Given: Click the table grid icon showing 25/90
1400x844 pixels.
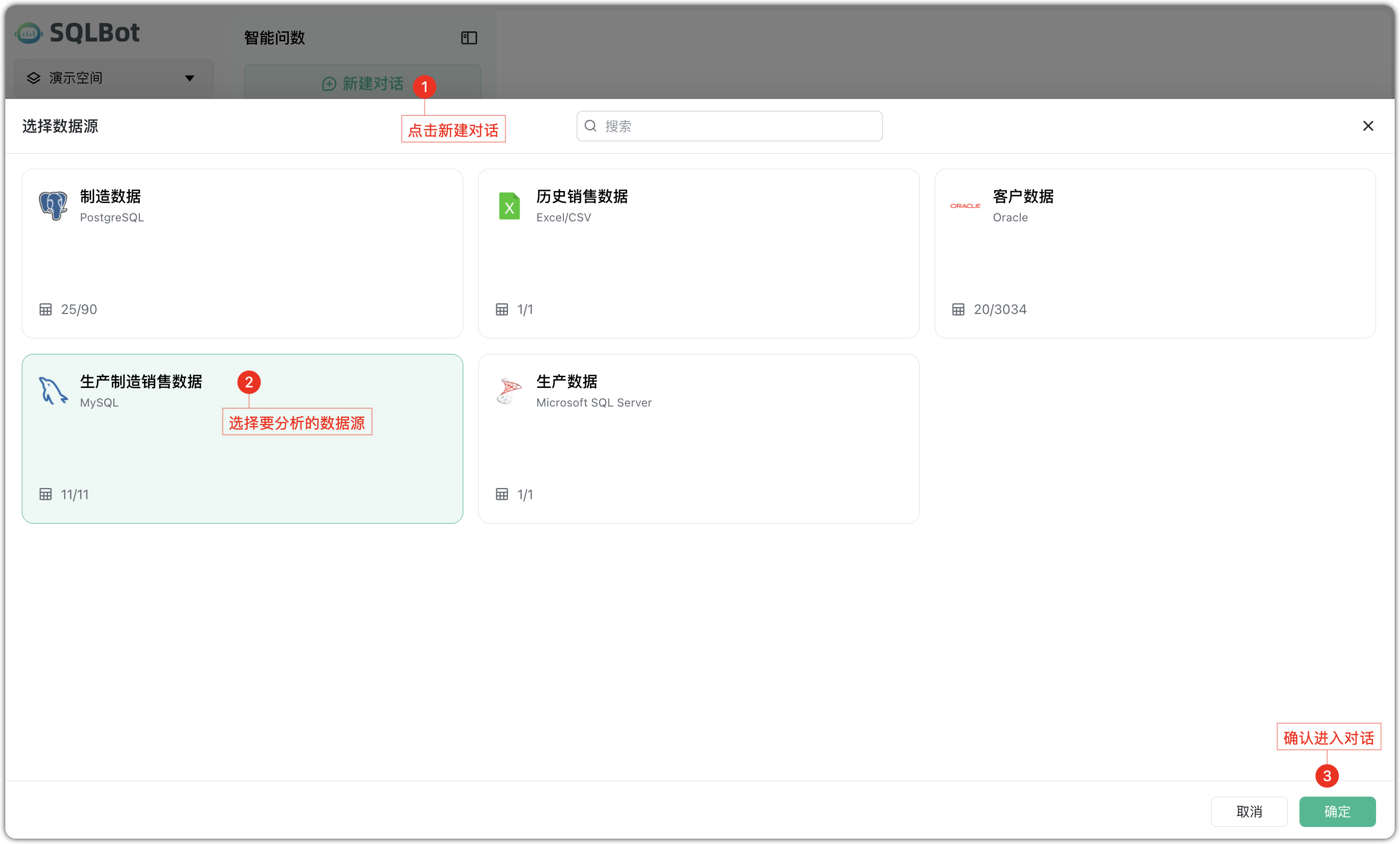Looking at the screenshot, I should (x=46, y=309).
